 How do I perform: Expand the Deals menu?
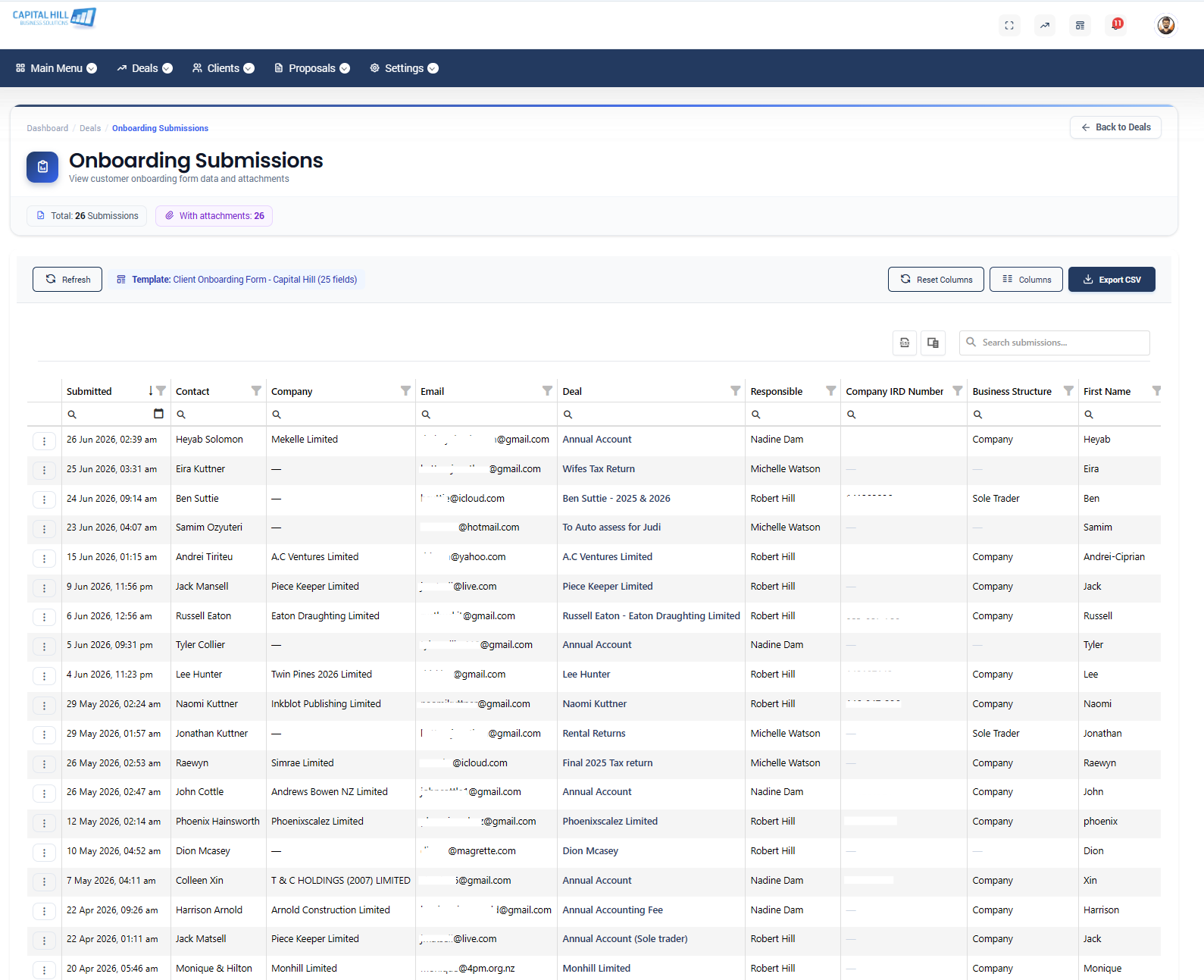point(145,68)
